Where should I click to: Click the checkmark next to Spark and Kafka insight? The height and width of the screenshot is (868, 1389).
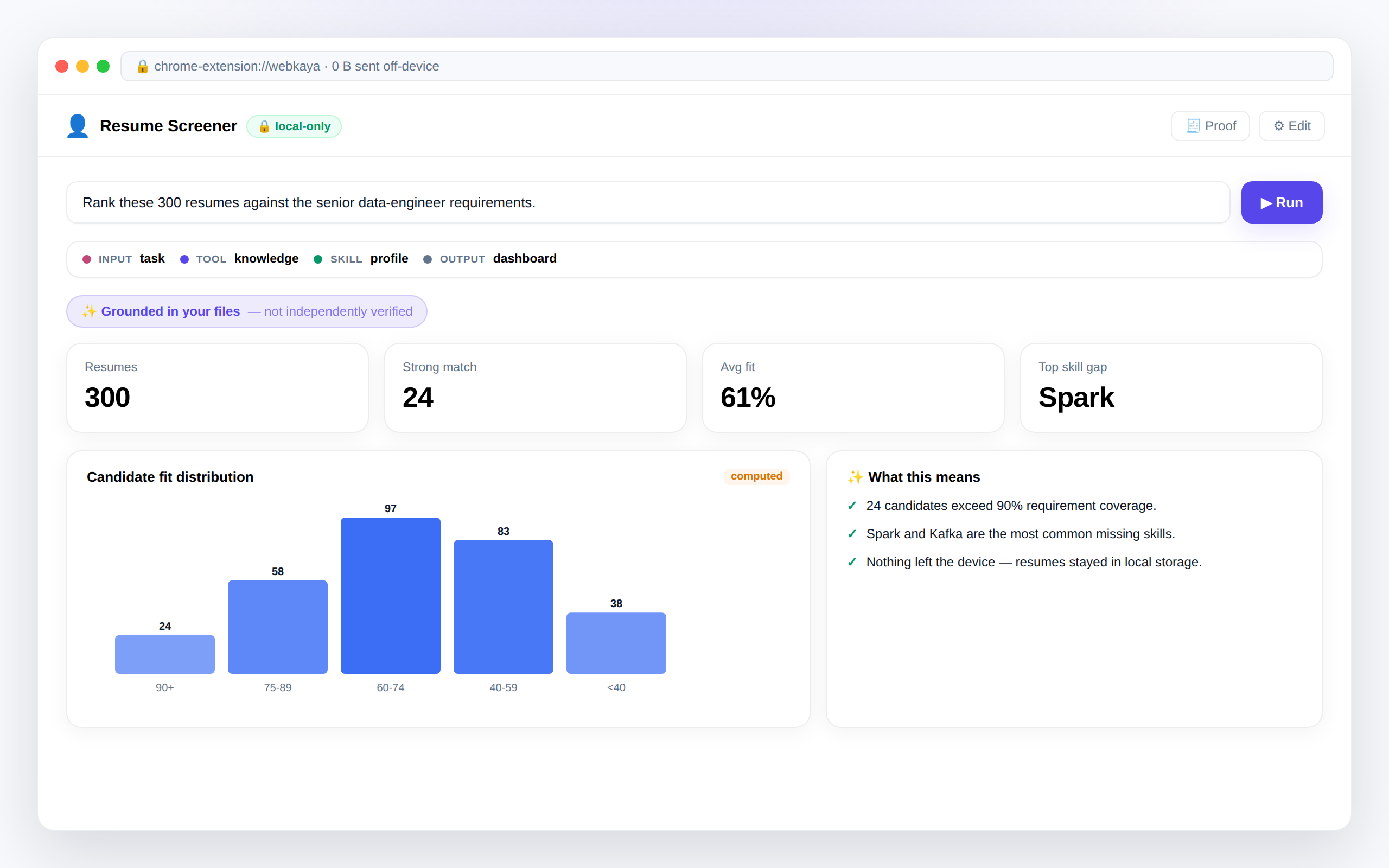pos(852,534)
